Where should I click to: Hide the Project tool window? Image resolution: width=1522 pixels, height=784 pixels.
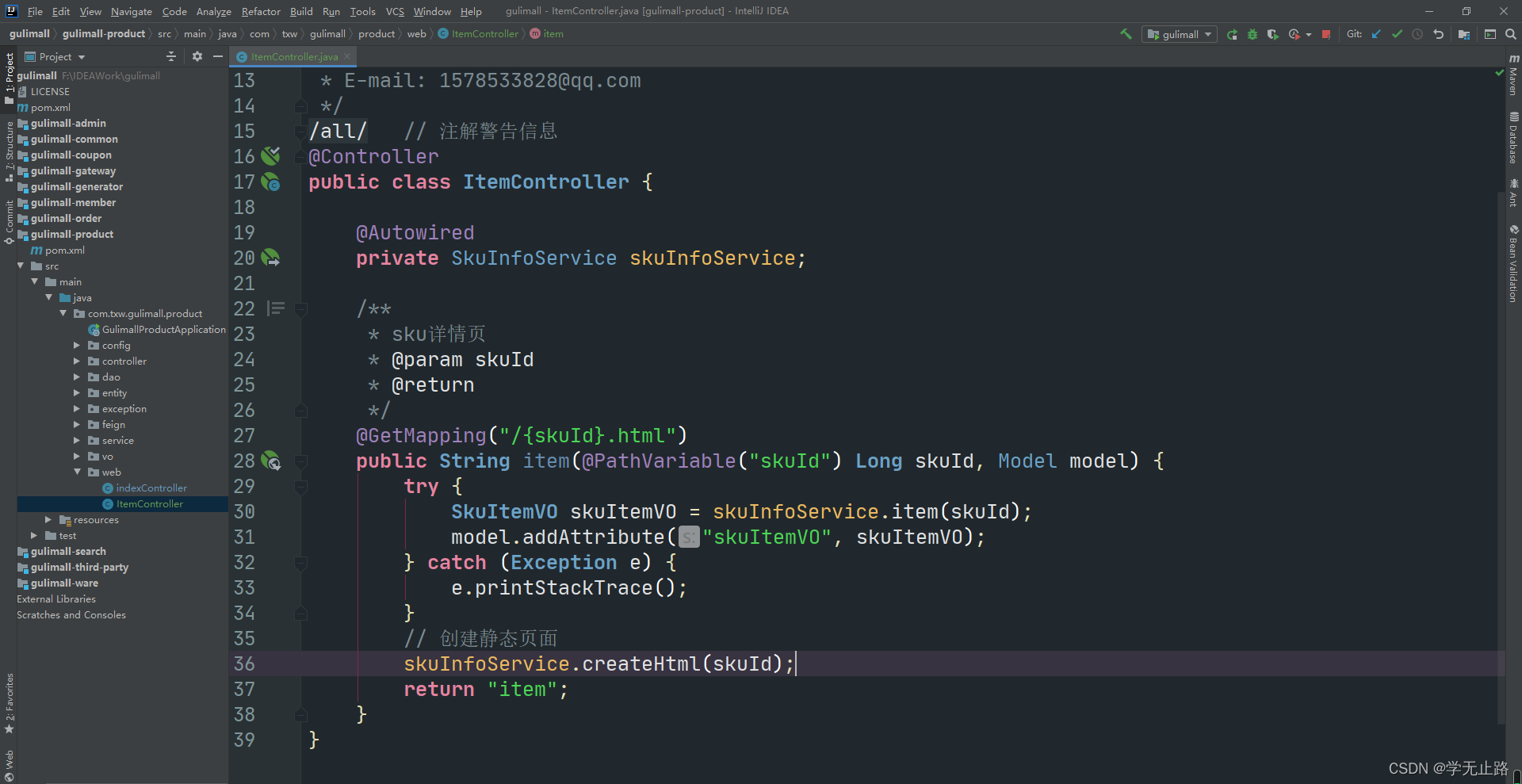[x=218, y=56]
